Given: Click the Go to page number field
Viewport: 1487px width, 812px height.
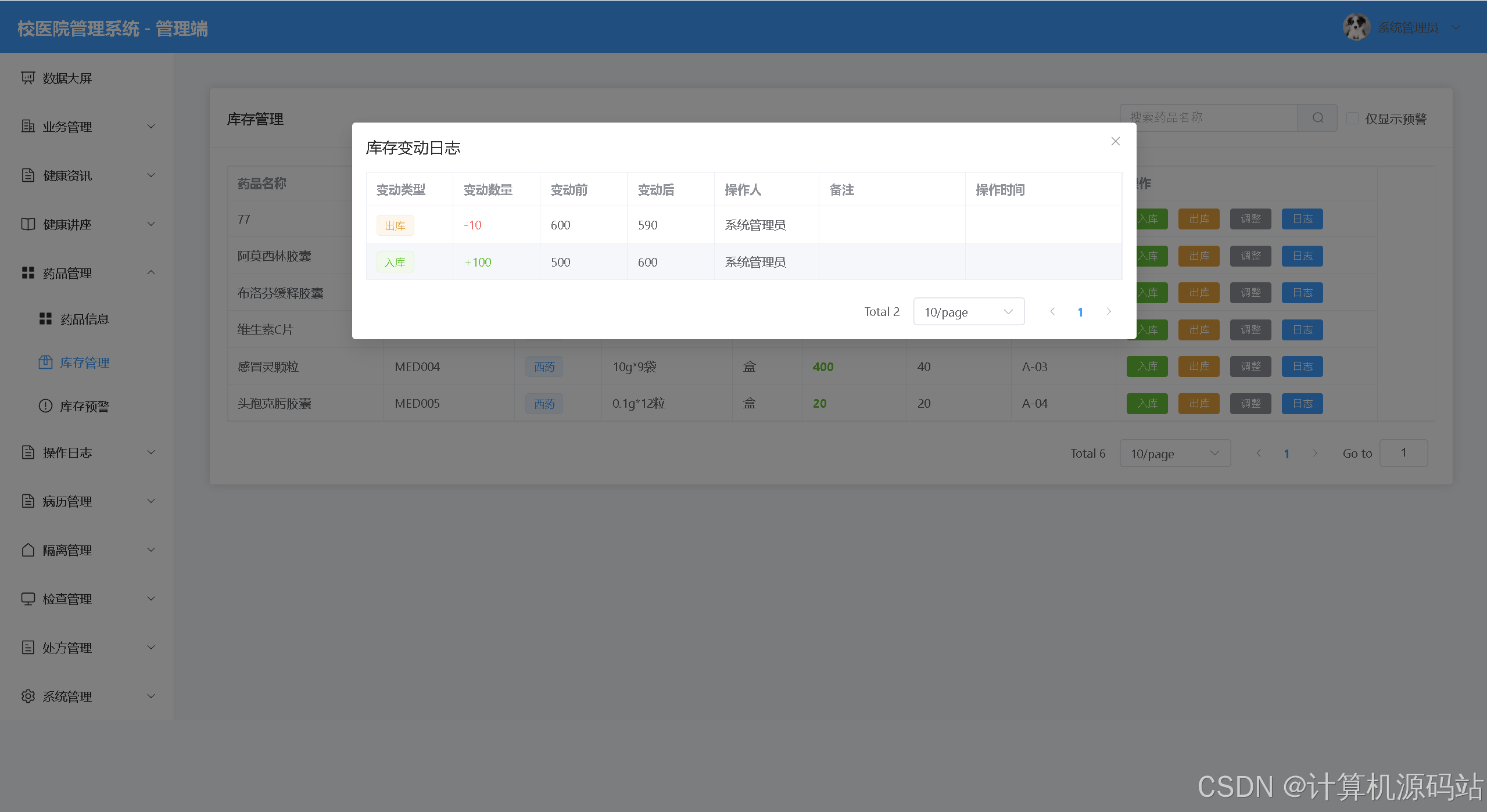Looking at the screenshot, I should tap(1403, 453).
